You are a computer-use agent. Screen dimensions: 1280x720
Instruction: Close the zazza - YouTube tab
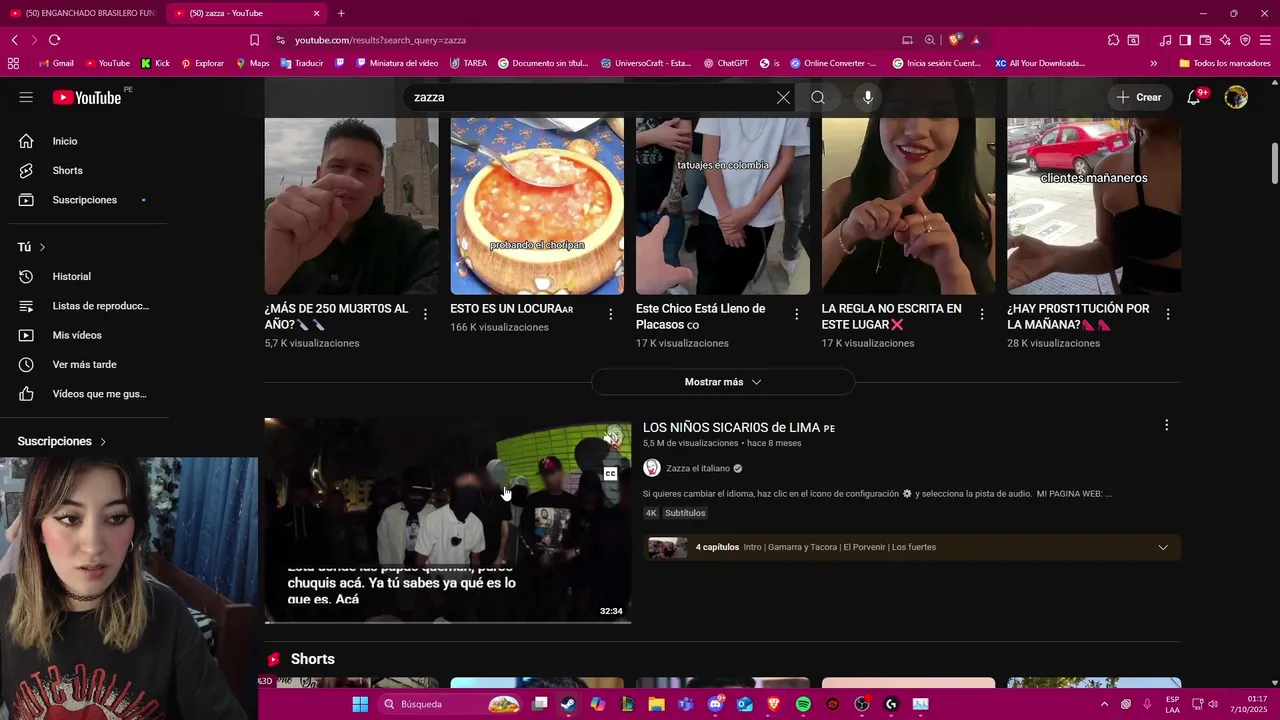(x=317, y=13)
